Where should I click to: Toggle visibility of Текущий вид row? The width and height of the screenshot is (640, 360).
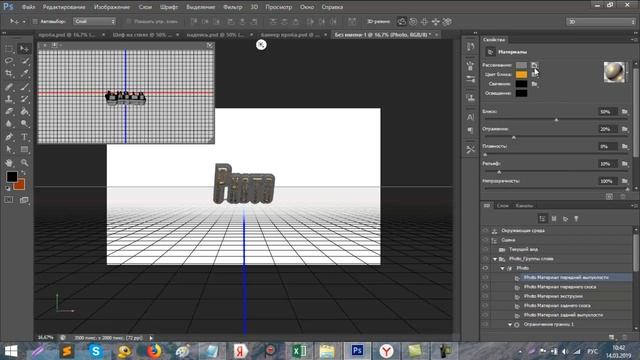[485, 249]
